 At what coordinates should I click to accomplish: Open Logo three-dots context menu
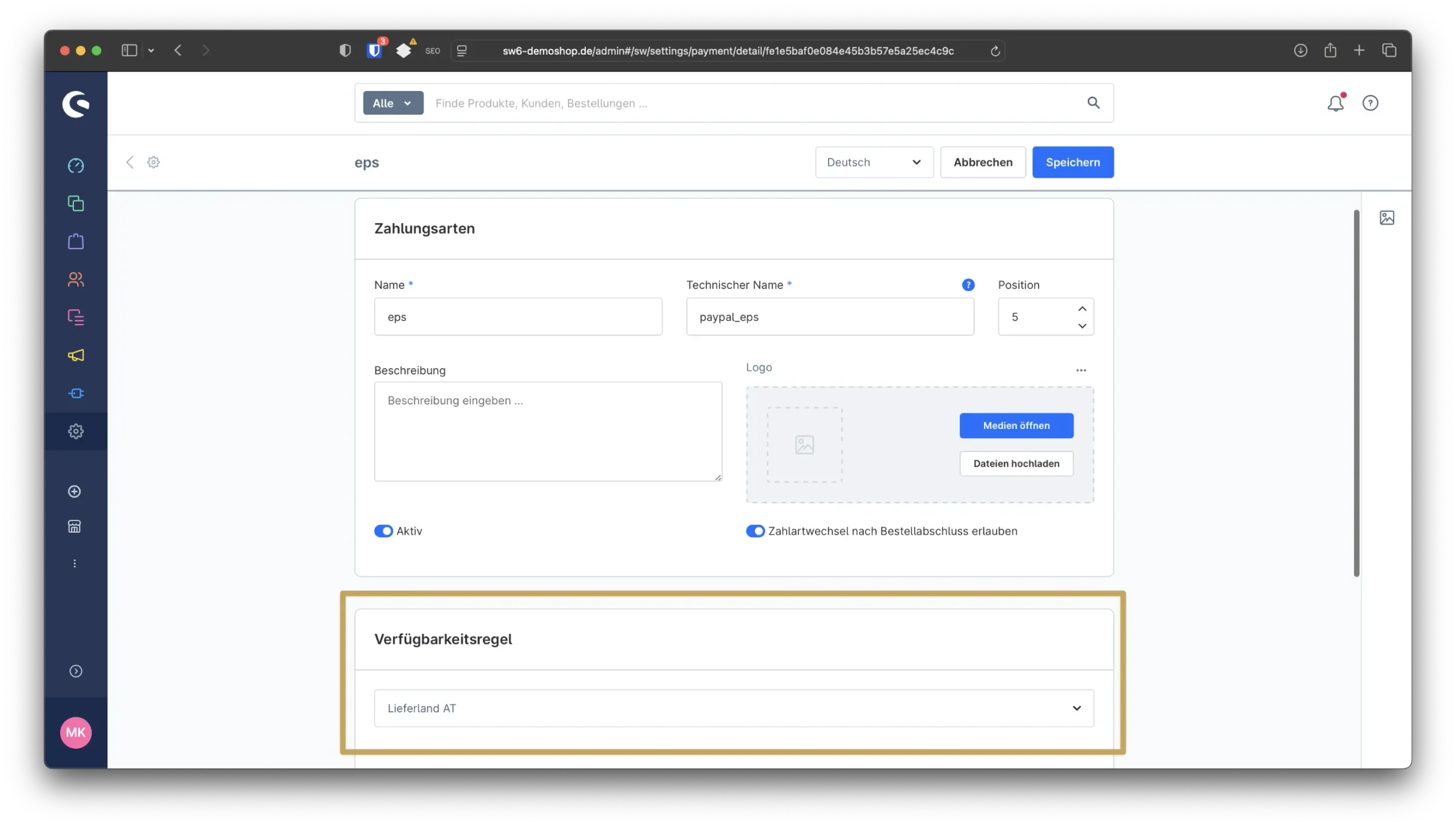click(x=1081, y=370)
